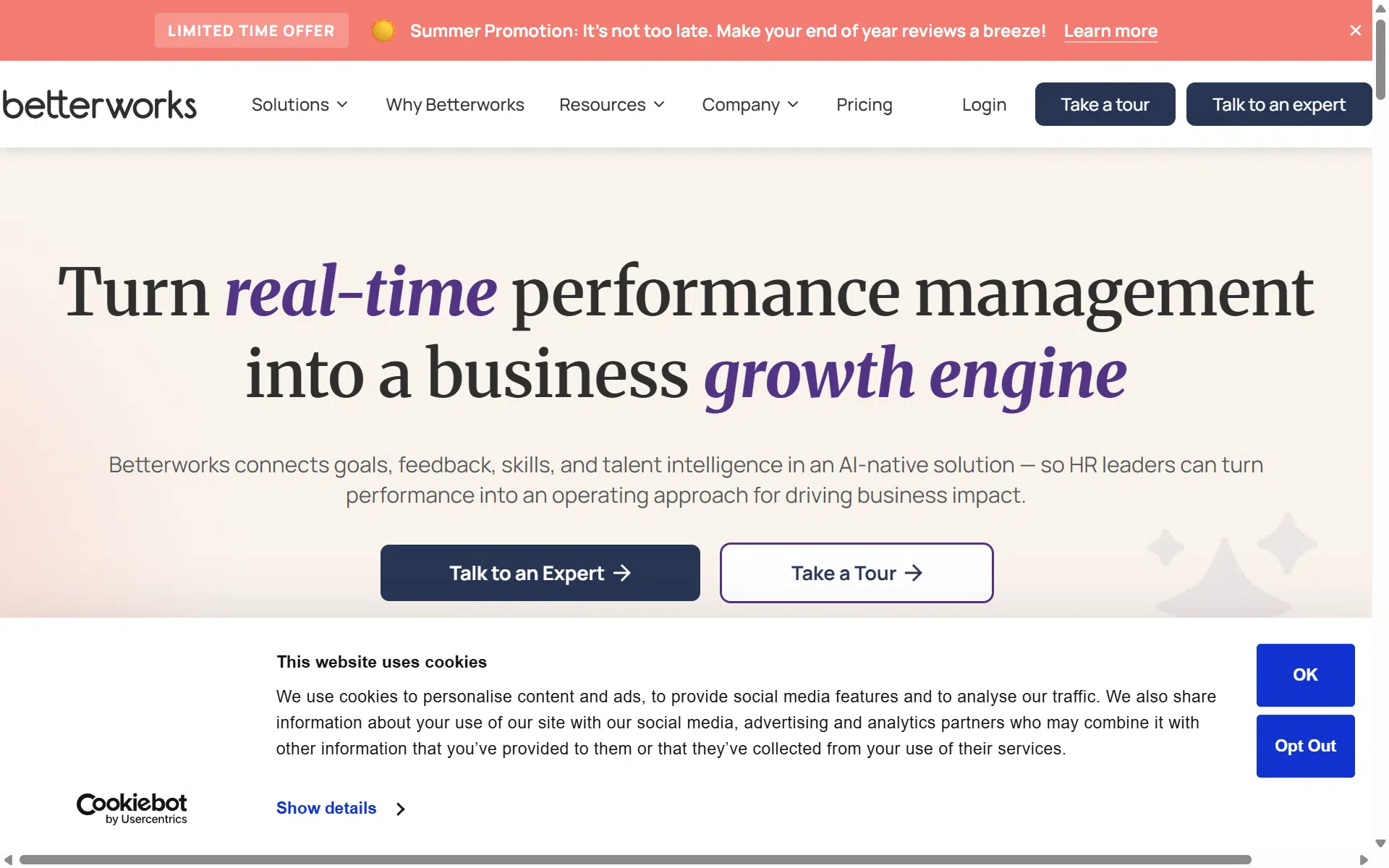The width and height of the screenshot is (1389, 868).
Task: Open the Why Betterworks page
Action: coord(455,105)
